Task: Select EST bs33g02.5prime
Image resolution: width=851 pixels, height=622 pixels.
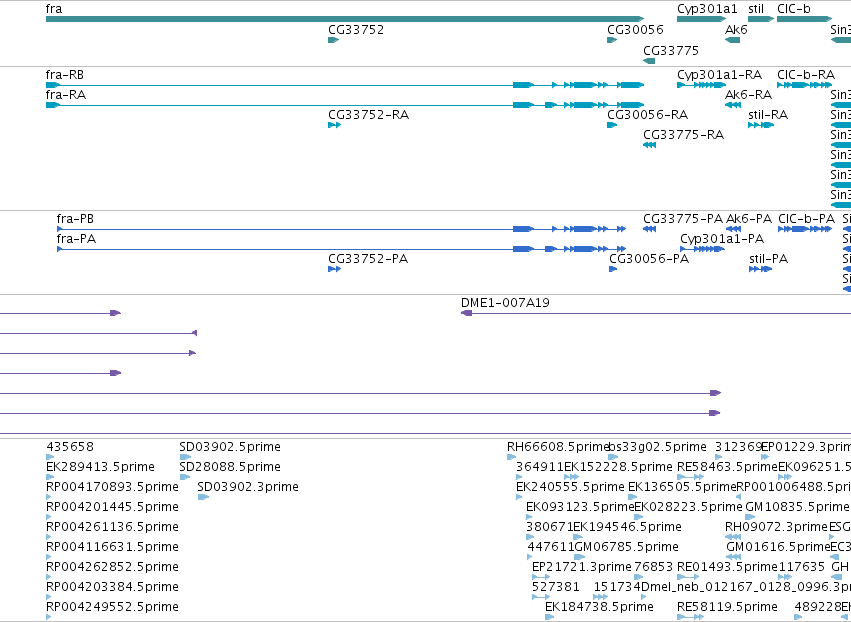Action: 613,457
